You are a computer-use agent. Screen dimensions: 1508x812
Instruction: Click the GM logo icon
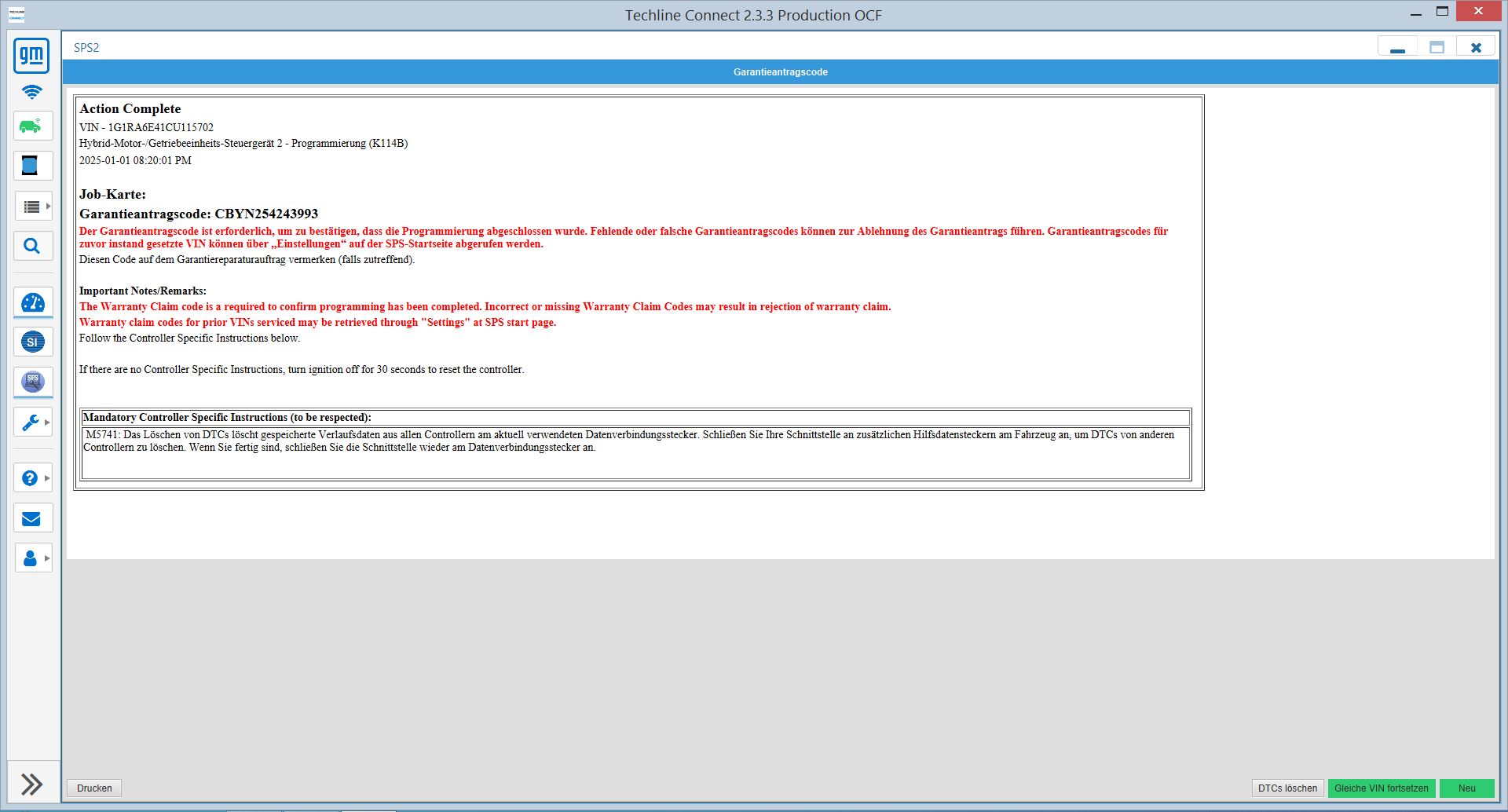31,56
